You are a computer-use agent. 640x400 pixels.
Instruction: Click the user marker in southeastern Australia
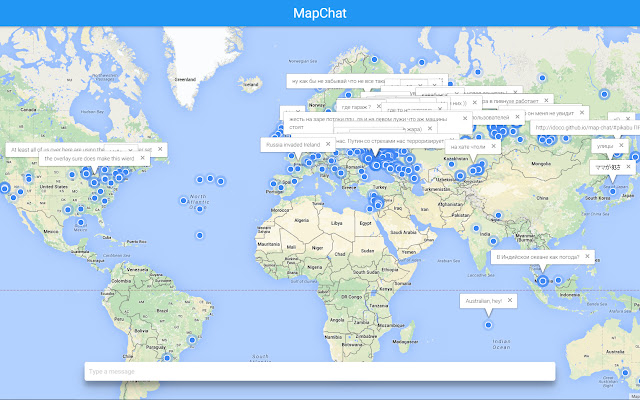pyautogui.click(x=625, y=372)
